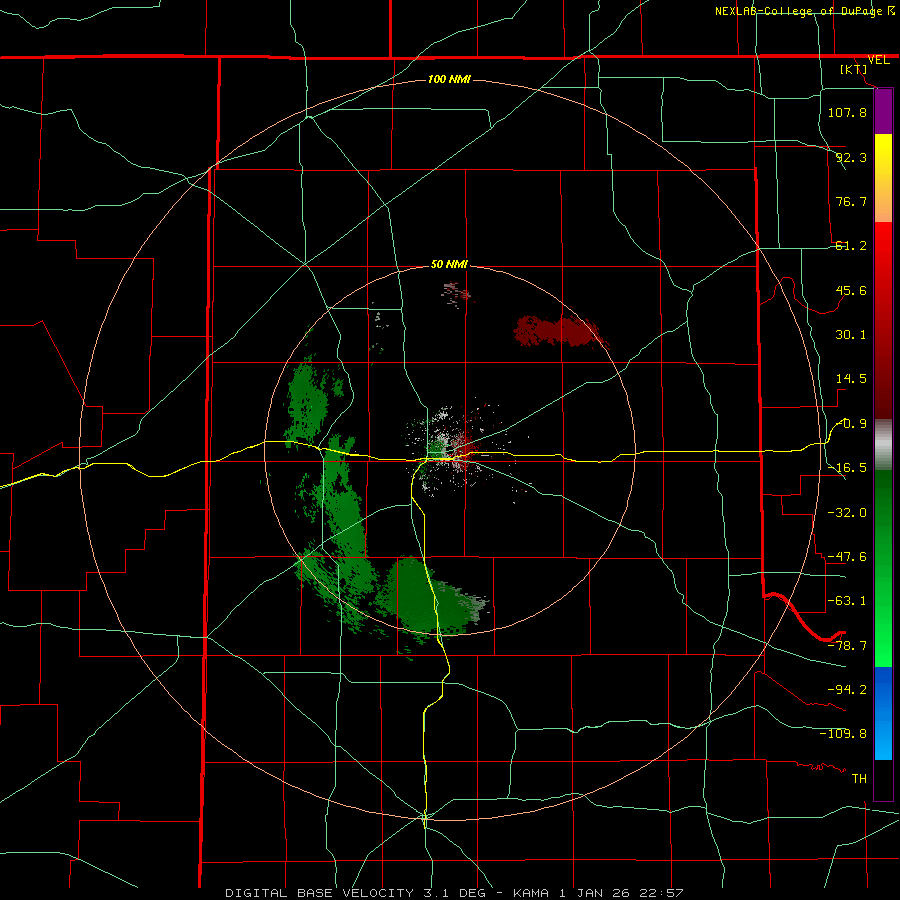The width and height of the screenshot is (900, 900).
Task: Click the VEL legend title
Action: [x=878, y=60]
